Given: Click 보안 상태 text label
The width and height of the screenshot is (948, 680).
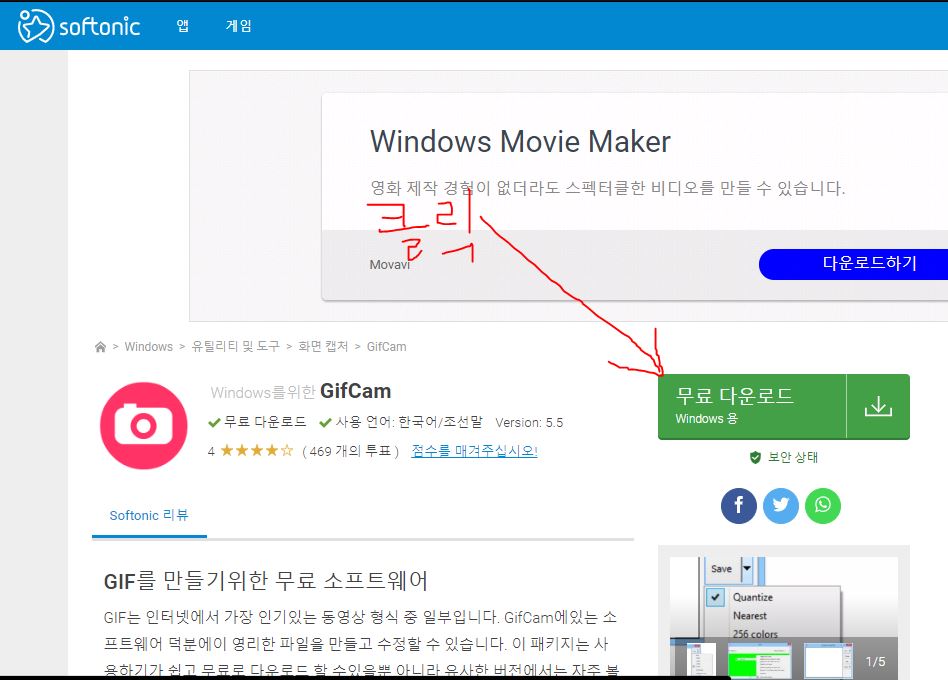Looking at the screenshot, I should (793, 458).
